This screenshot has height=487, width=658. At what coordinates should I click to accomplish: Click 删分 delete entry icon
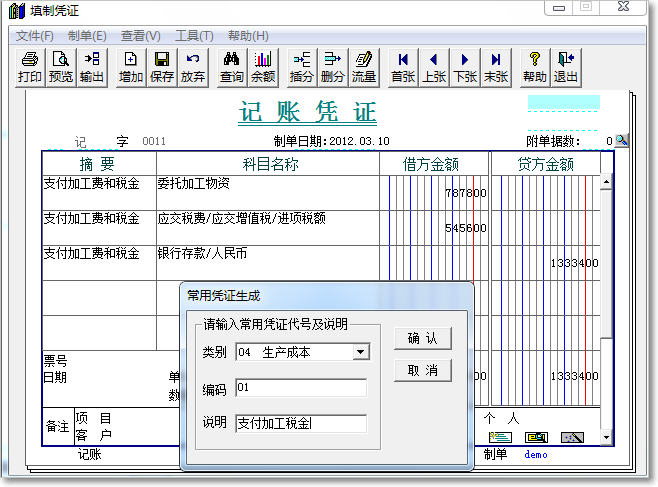click(333, 67)
